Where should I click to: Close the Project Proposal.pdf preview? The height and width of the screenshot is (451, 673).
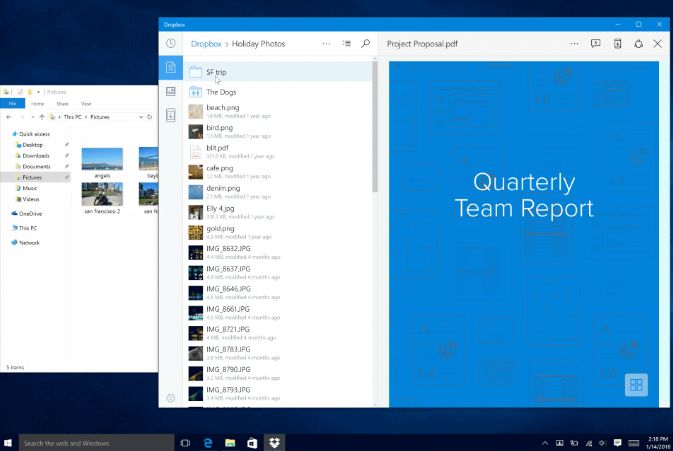(658, 43)
